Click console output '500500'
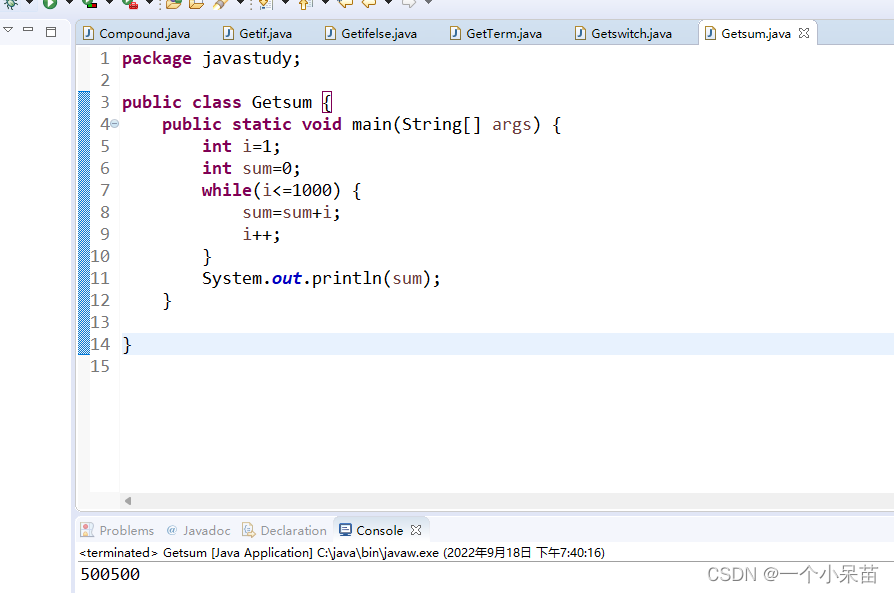Viewport: 894px width, 593px height. click(110, 574)
